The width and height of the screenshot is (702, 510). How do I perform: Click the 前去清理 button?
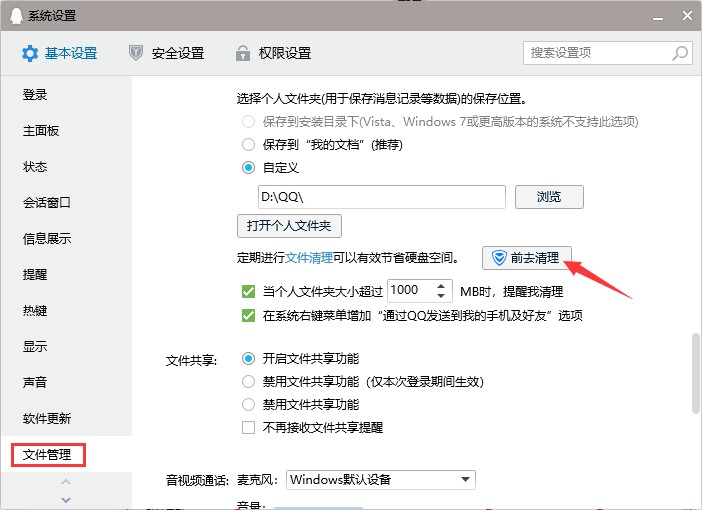527,258
